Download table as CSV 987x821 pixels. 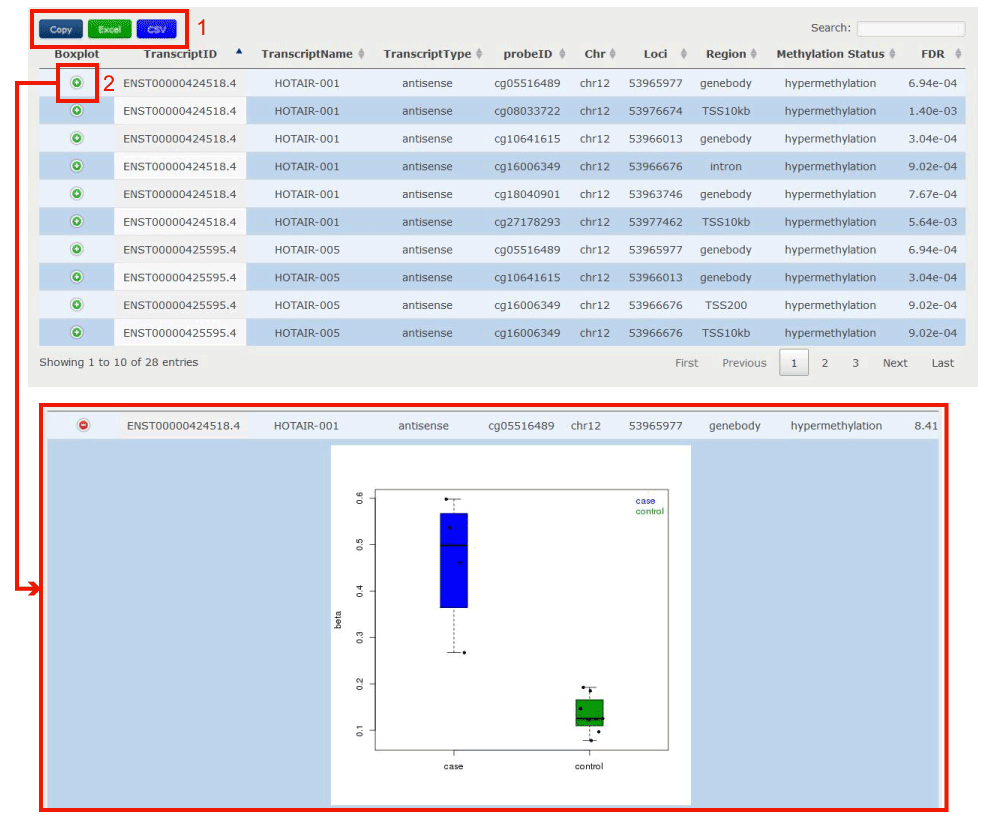pyautogui.click(x=157, y=30)
